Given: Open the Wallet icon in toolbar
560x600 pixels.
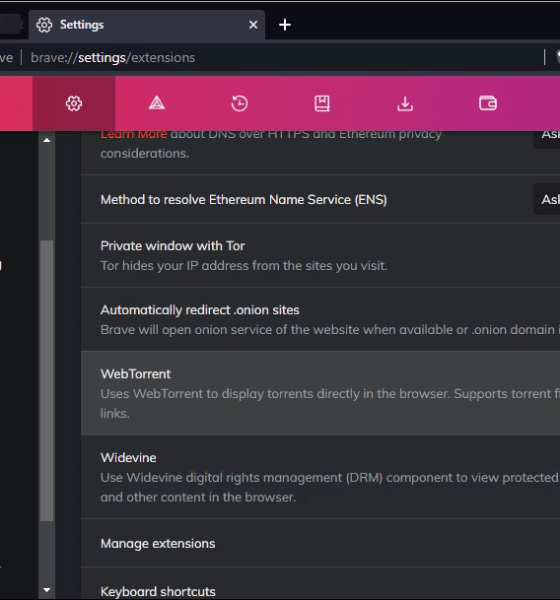Looking at the screenshot, I should (488, 103).
